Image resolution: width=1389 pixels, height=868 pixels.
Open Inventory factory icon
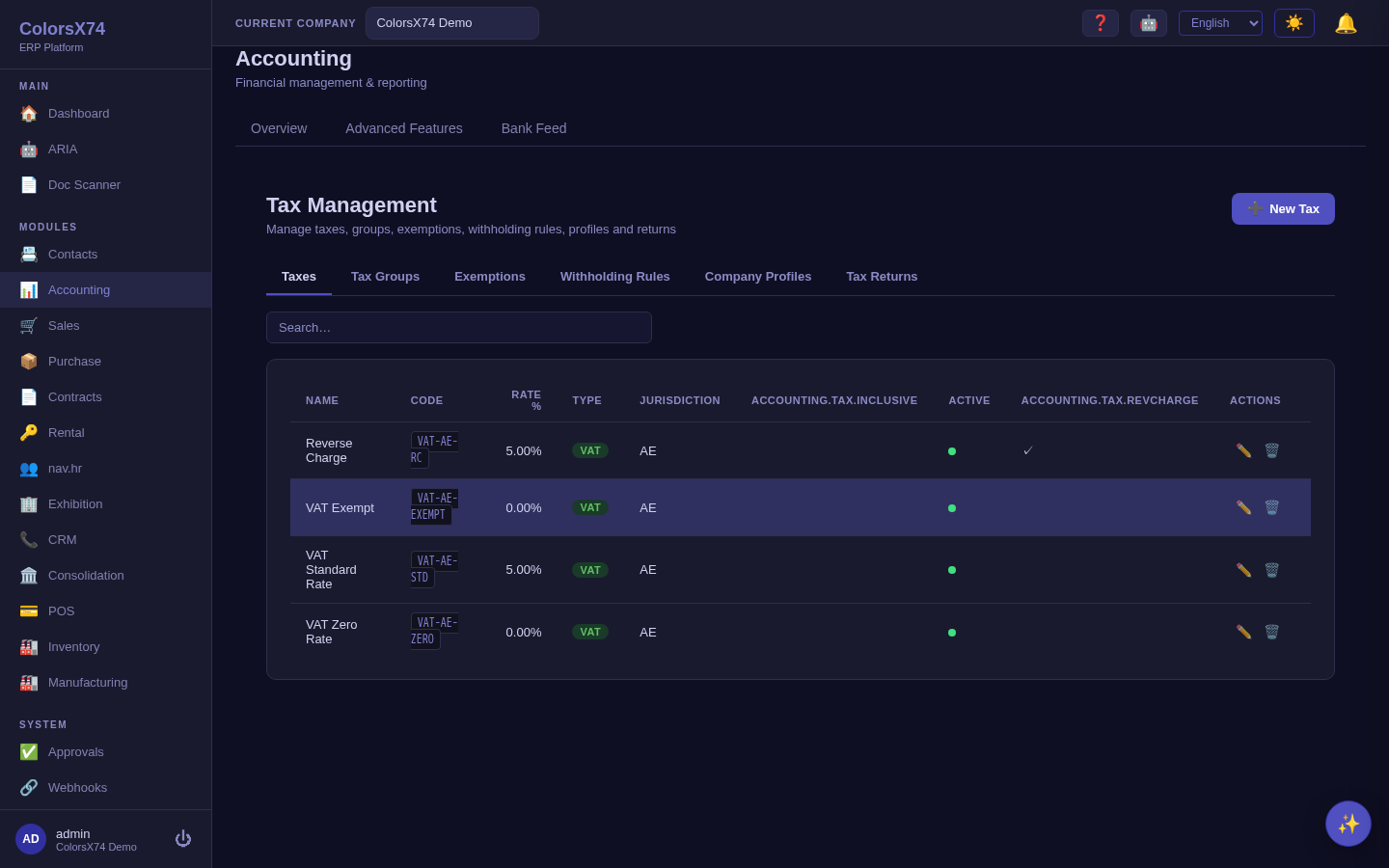29,647
